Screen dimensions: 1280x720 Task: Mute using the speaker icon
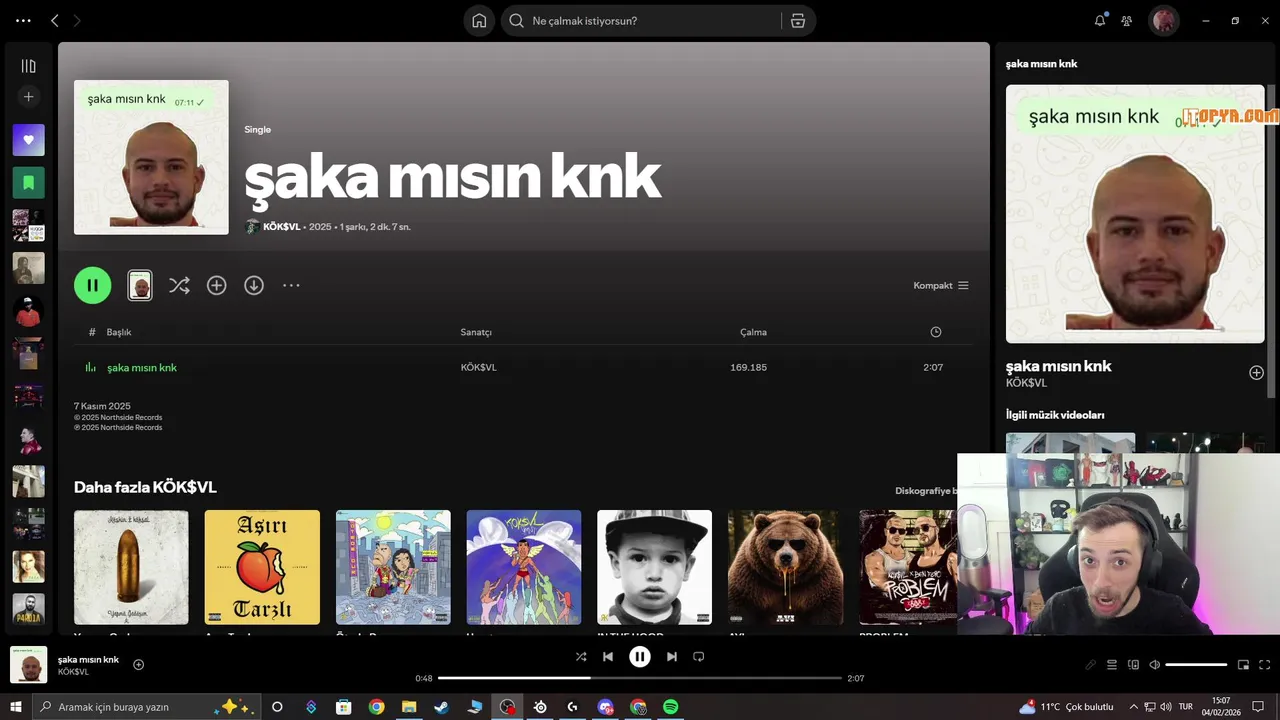pyautogui.click(x=1154, y=665)
